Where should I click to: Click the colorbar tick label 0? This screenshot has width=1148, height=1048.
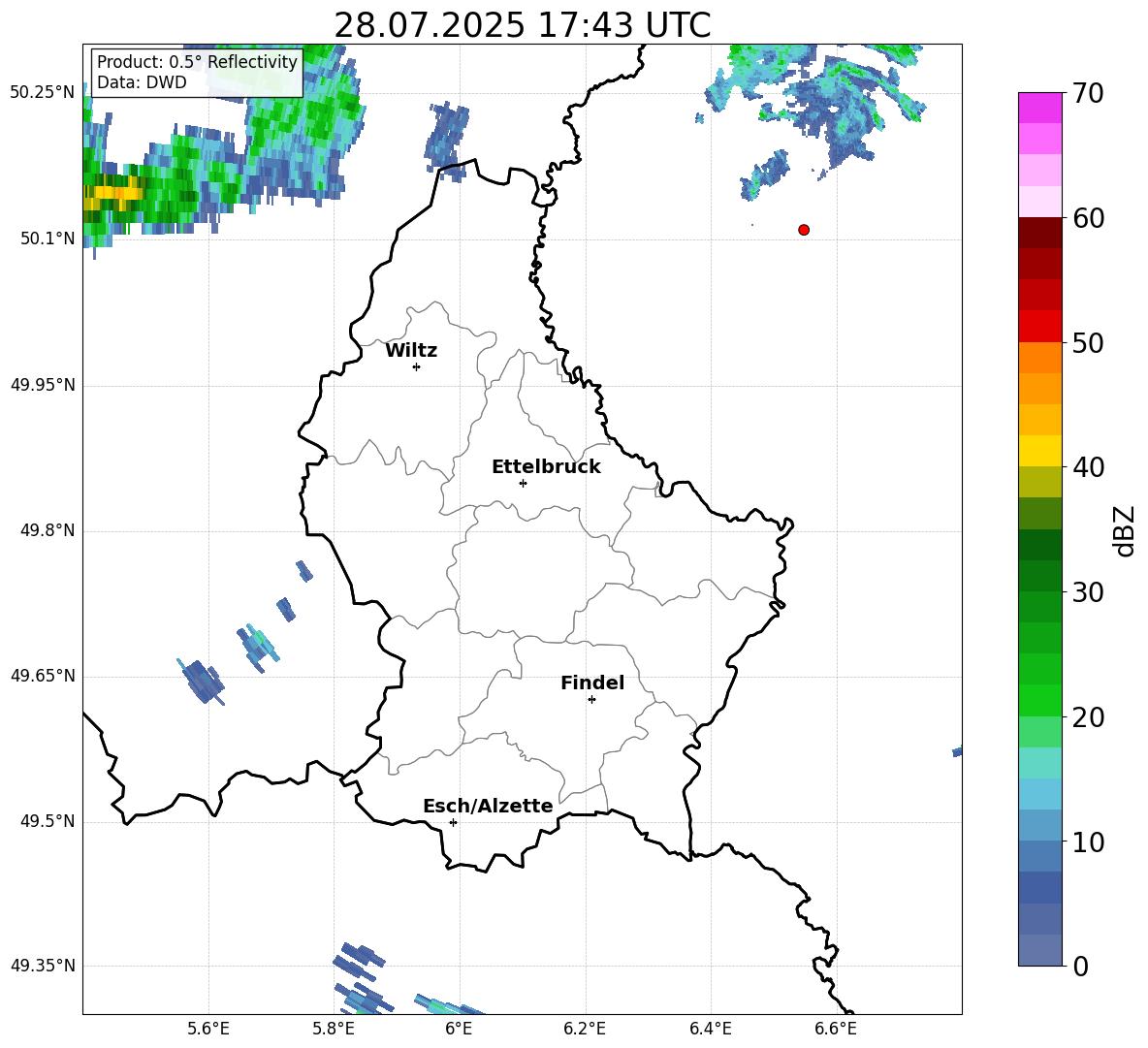click(x=1080, y=967)
